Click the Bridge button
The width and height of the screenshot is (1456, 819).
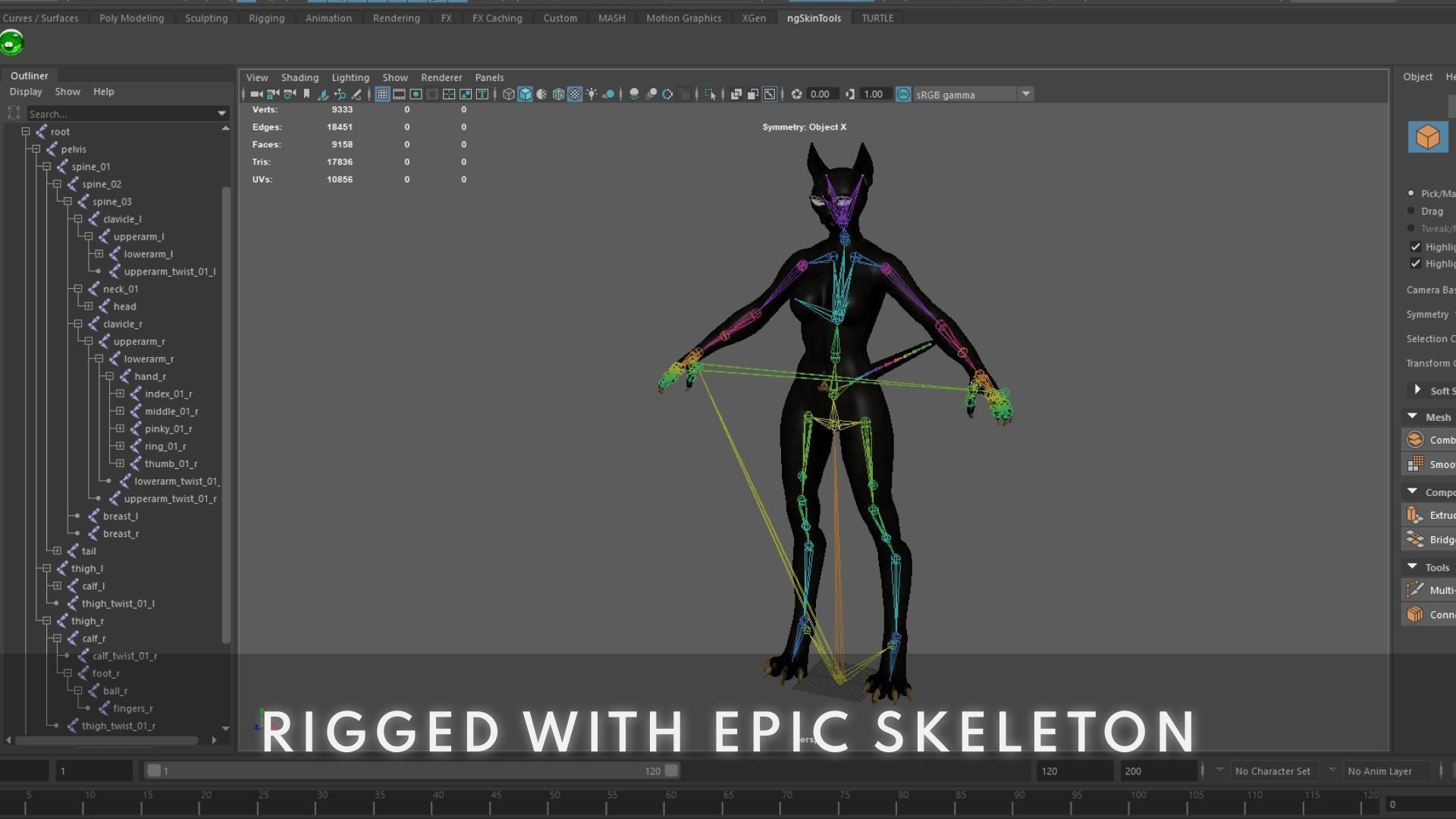[1429, 539]
